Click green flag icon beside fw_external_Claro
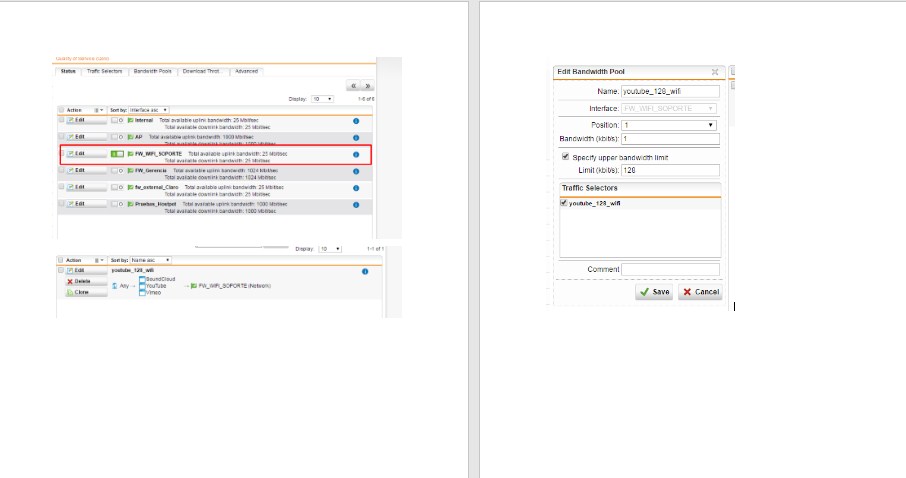This screenshot has width=906, height=478. click(131, 187)
